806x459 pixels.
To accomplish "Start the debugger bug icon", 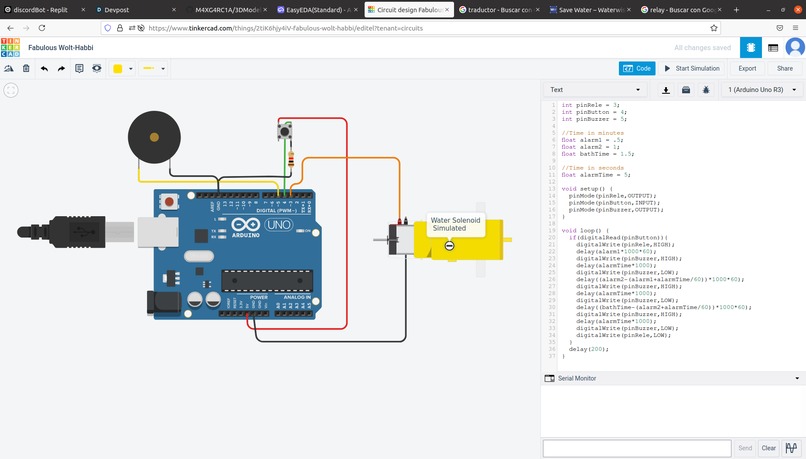I will pyautogui.click(x=706, y=90).
